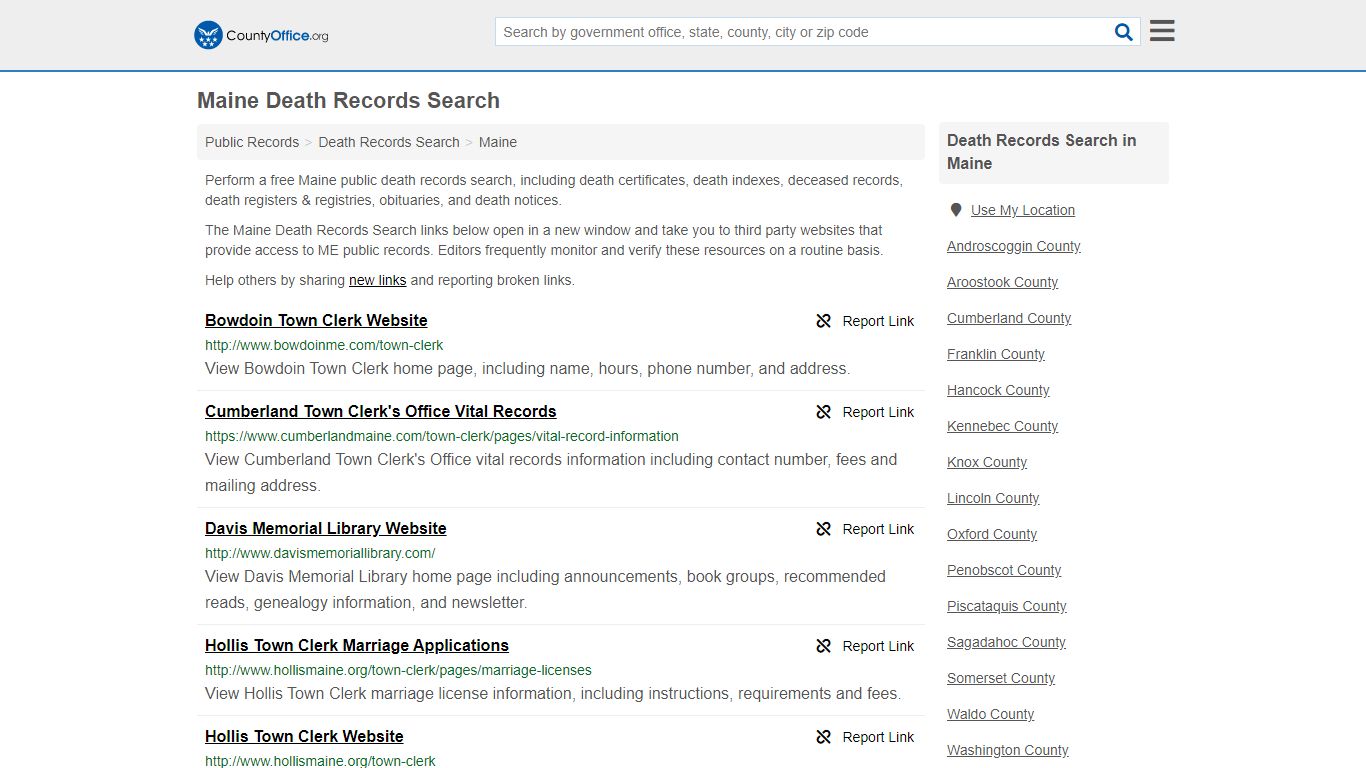Open Hollis Town Clerk Marriage Applications
Viewport: 1366px width, 768px height.
357,645
